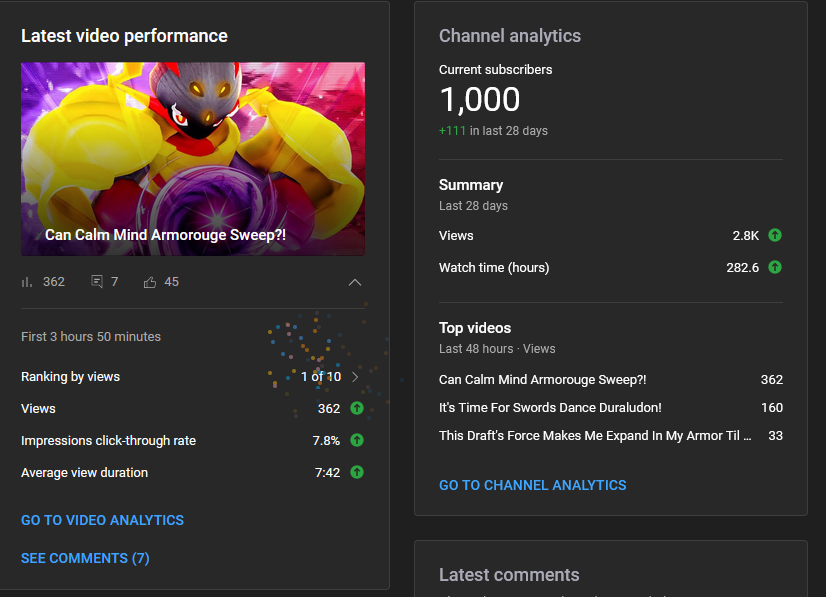The width and height of the screenshot is (826, 597).
Task: Open SEE COMMENTS (7)
Action: [85, 558]
